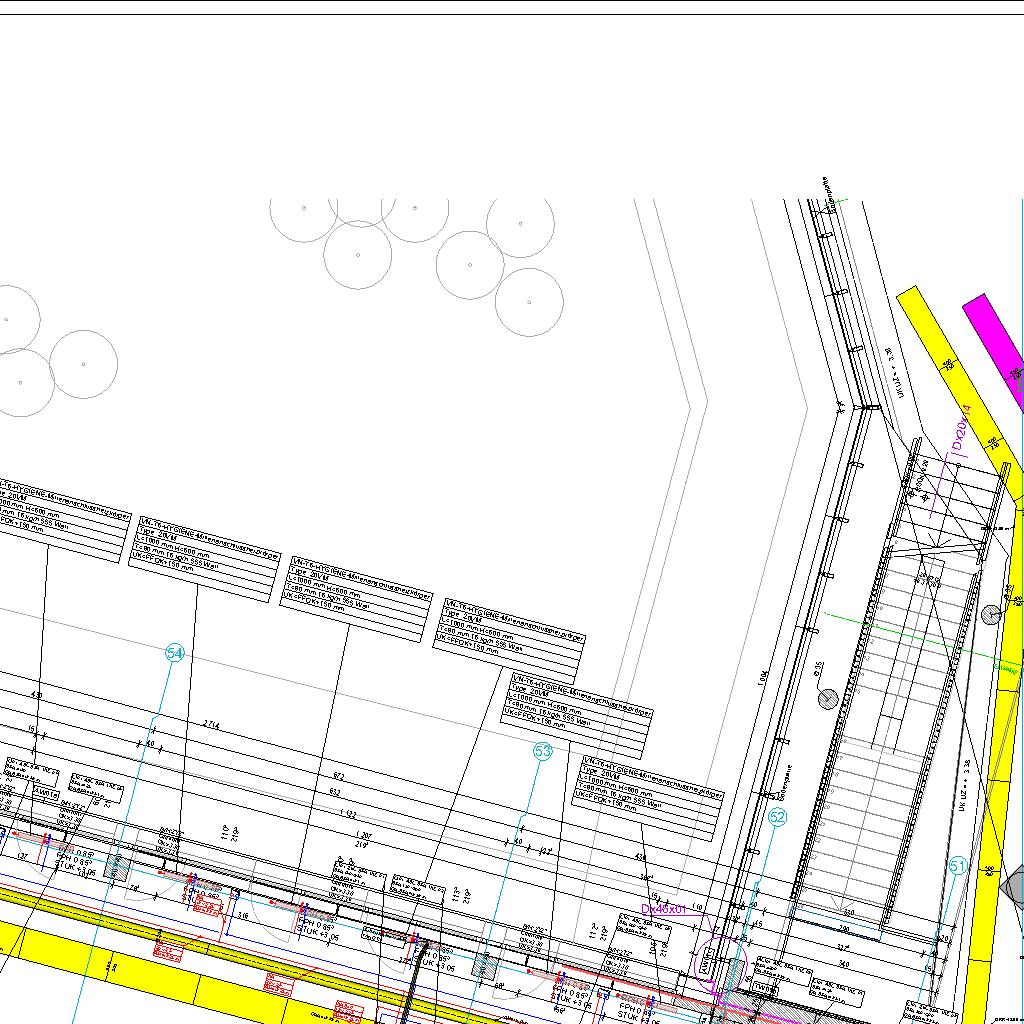Select gray round column beside Ø 35
The image size is (1024, 1024).
click(828, 699)
